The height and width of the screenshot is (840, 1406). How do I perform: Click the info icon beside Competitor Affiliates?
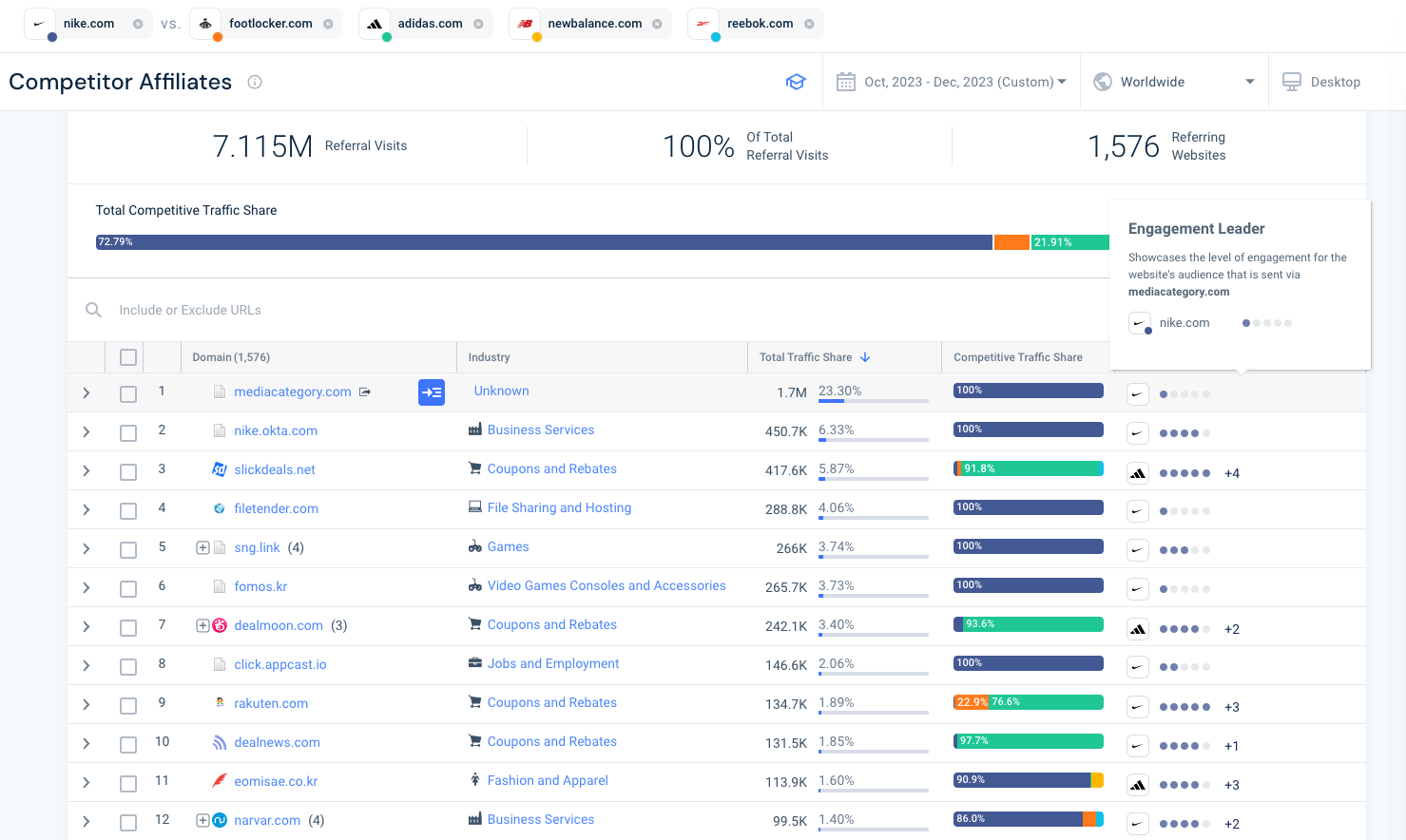pos(255,82)
